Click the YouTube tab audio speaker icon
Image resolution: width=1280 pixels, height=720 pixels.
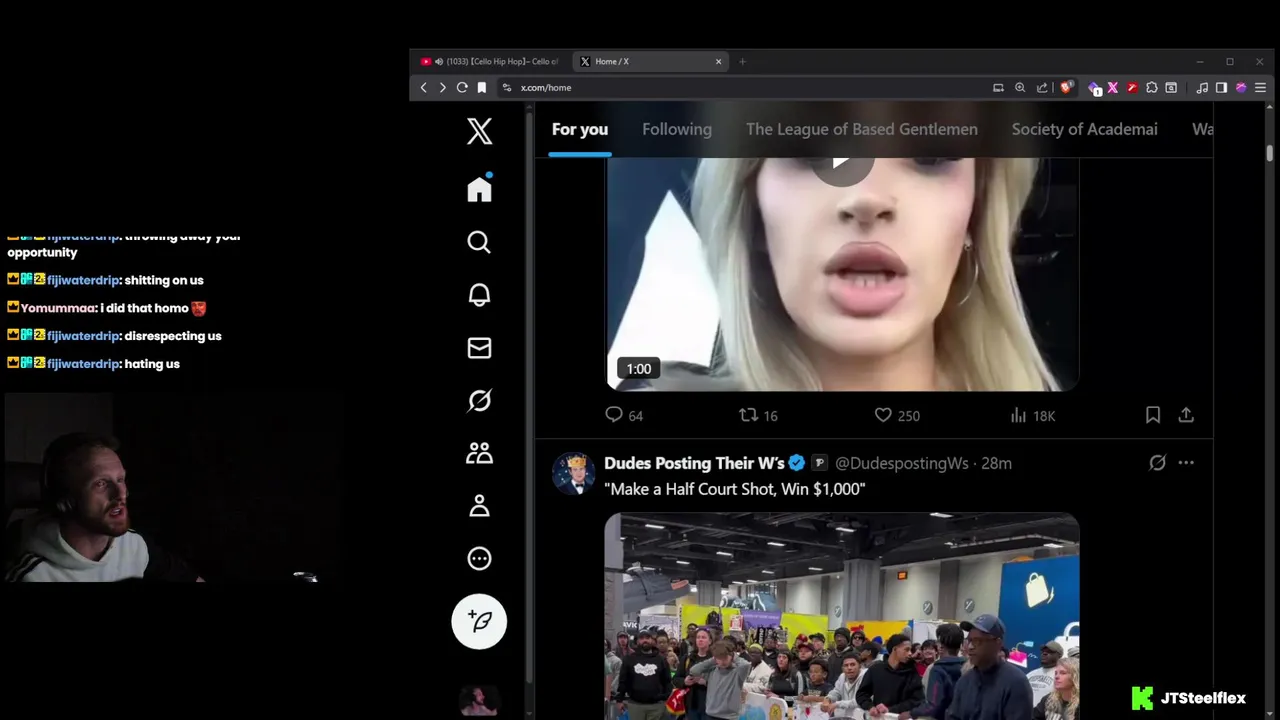tap(439, 61)
